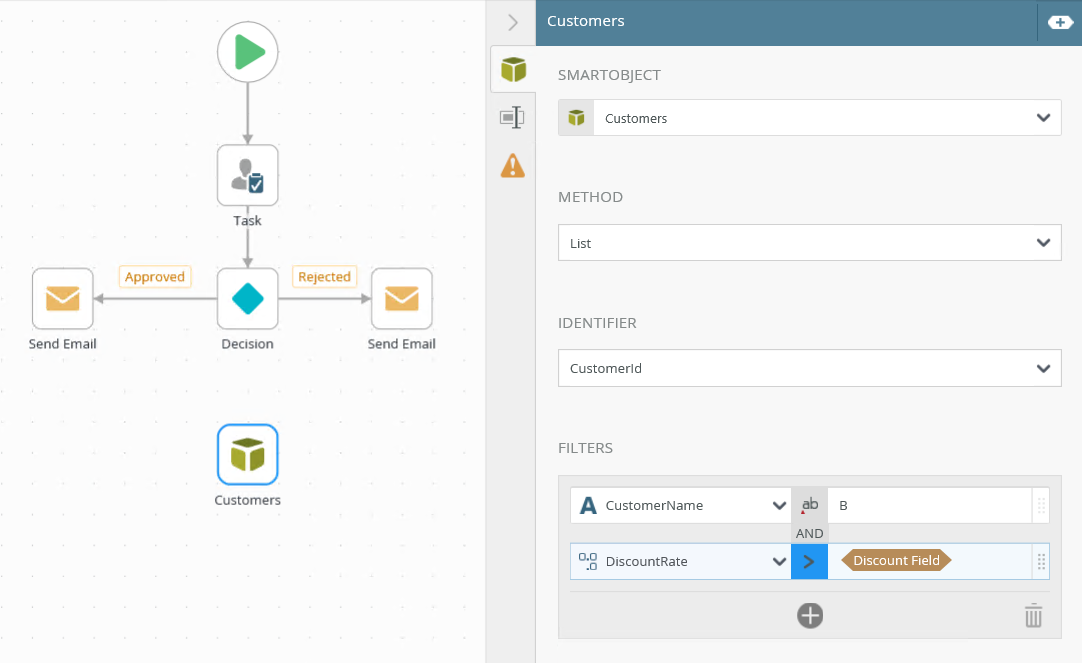Click the filter value field containing B
This screenshot has height=663, width=1082.
point(929,505)
